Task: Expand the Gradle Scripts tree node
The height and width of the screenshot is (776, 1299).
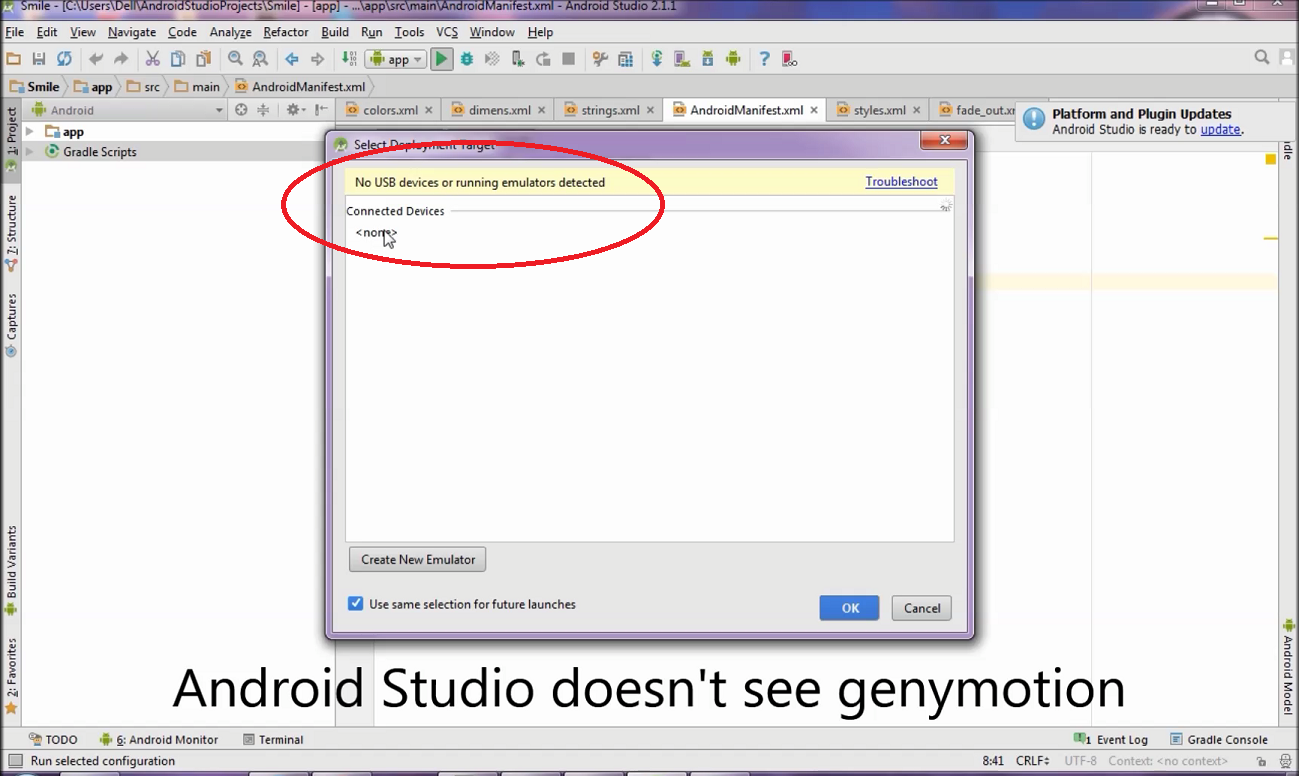Action: [x=30, y=152]
